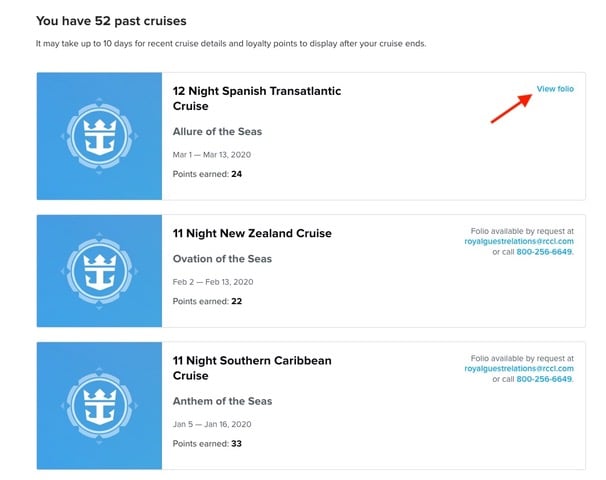Select 11 Night New Zealand Cruise title
The width and height of the screenshot is (606, 480).
coord(252,233)
